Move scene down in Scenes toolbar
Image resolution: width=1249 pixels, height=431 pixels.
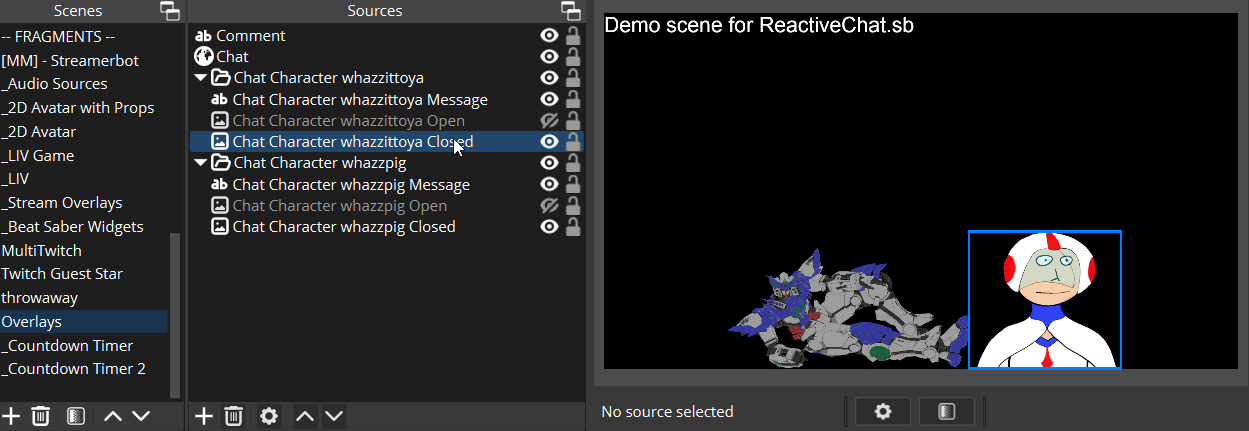click(x=140, y=416)
